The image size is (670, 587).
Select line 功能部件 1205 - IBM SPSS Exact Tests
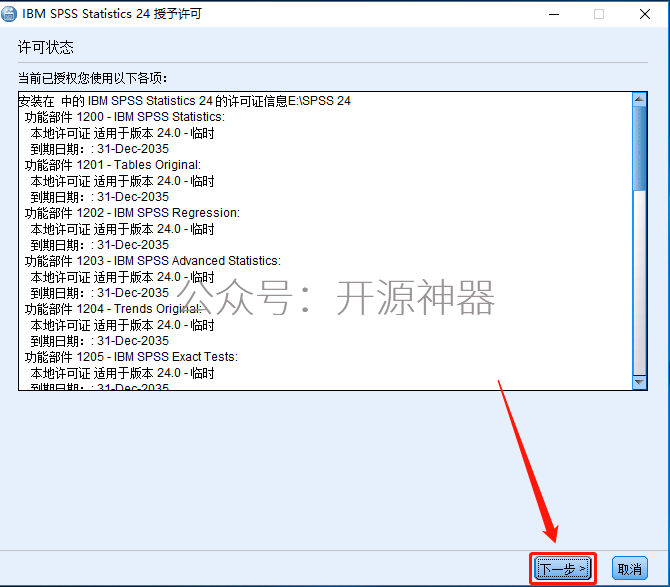click(131, 357)
